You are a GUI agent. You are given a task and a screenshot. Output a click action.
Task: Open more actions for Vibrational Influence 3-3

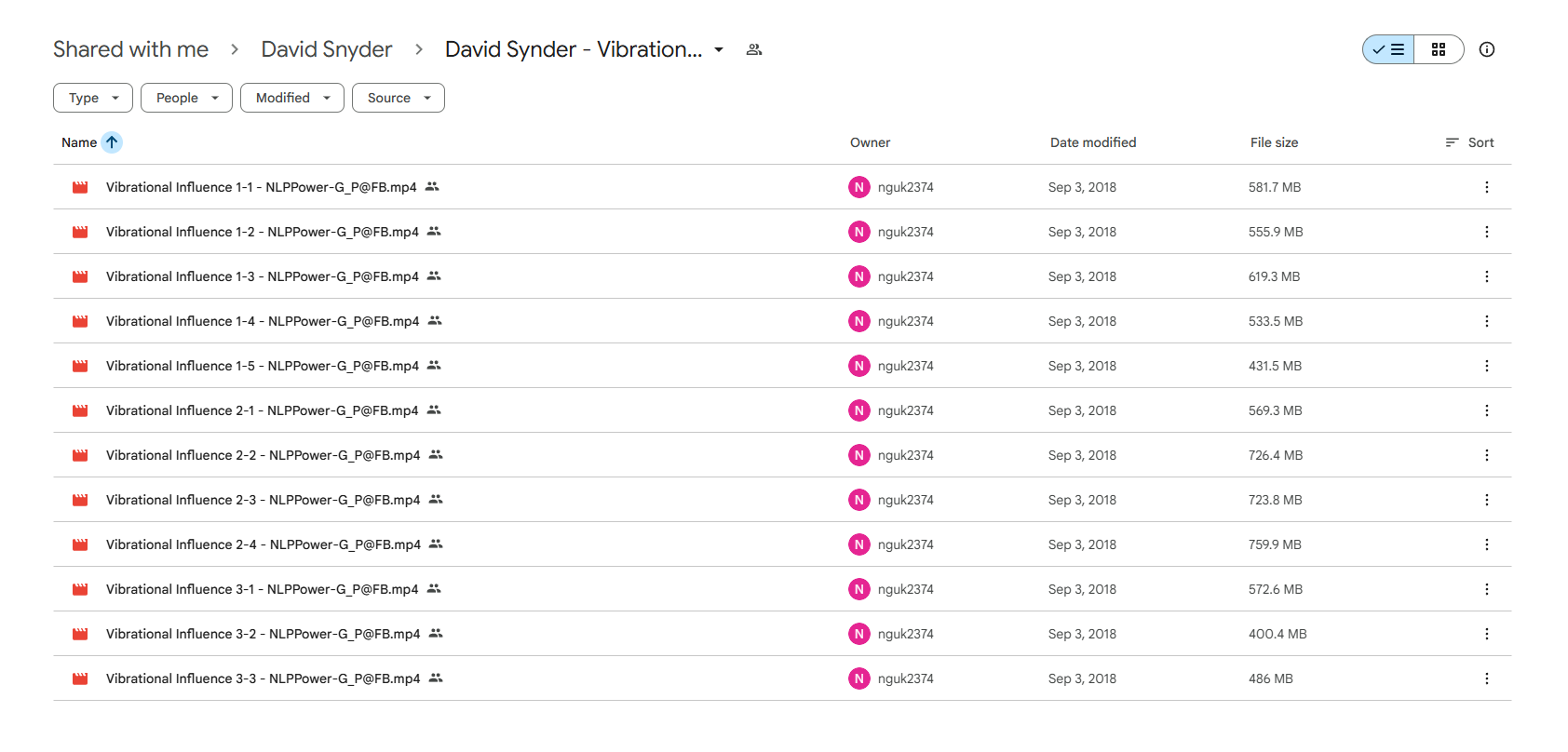point(1487,678)
